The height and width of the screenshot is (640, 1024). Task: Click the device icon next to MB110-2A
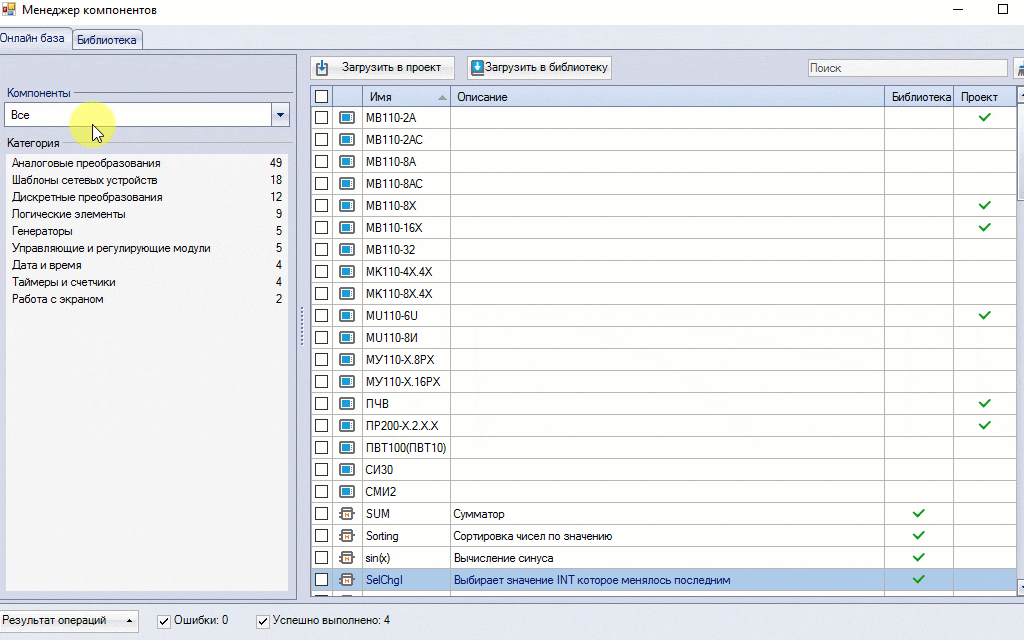point(347,118)
